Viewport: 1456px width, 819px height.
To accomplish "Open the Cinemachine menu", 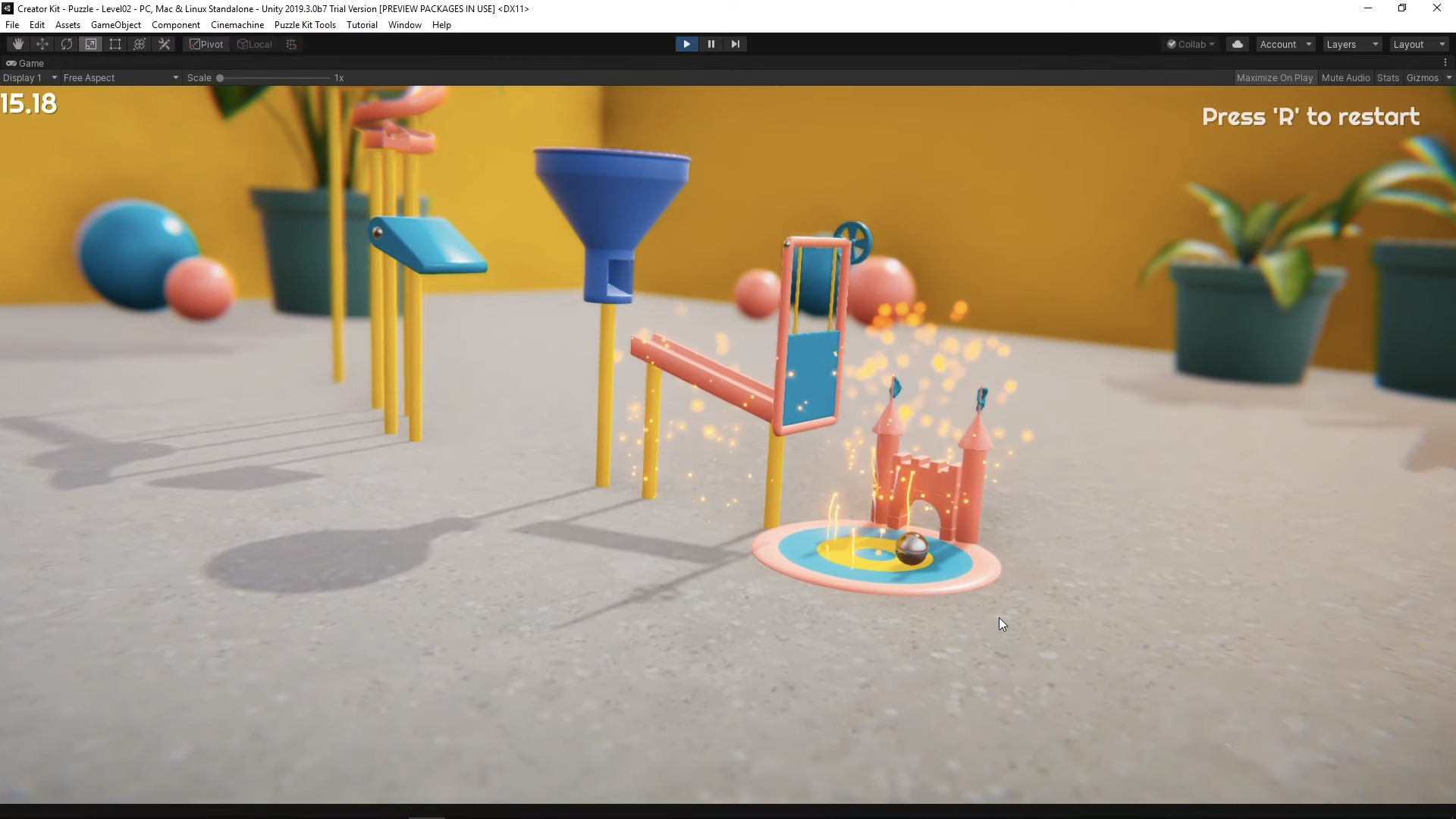I will click(x=237, y=25).
